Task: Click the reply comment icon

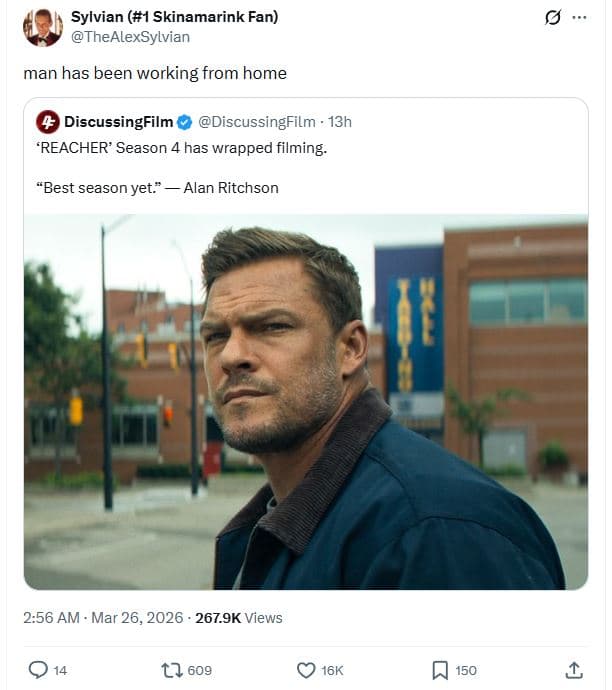Action: (39, 670)
